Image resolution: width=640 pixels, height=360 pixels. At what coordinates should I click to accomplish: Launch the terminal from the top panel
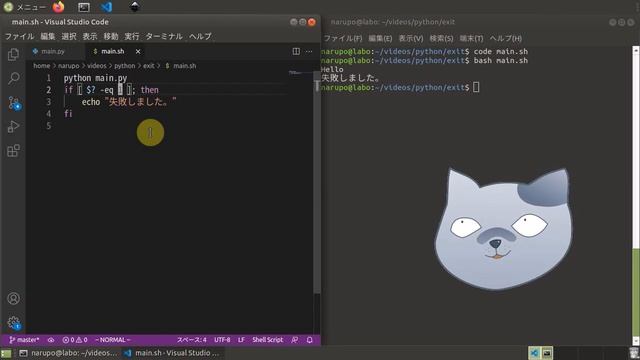pos(84,7)
